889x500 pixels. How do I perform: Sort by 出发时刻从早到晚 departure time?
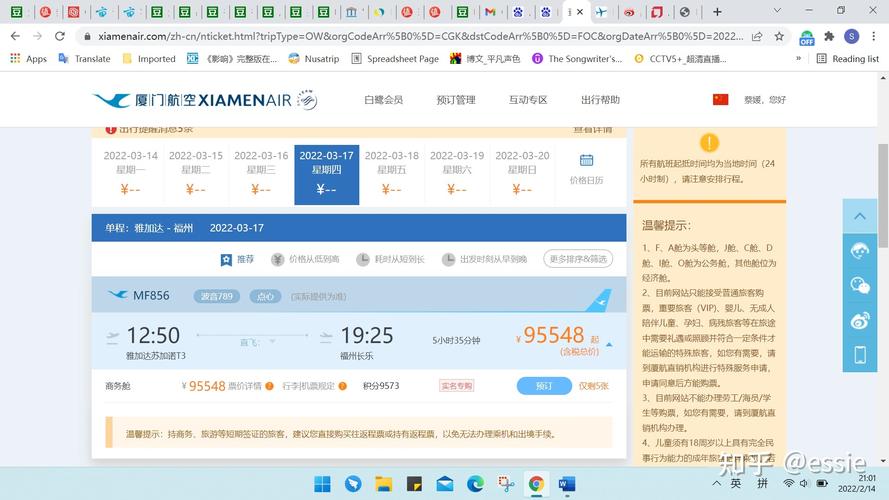point(485,259)
